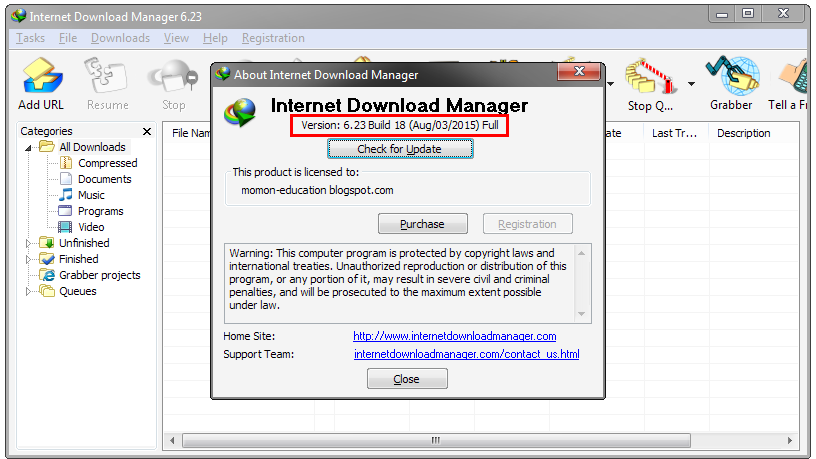
Task: Select the Unfinished tree label
Action: [84, 243]
